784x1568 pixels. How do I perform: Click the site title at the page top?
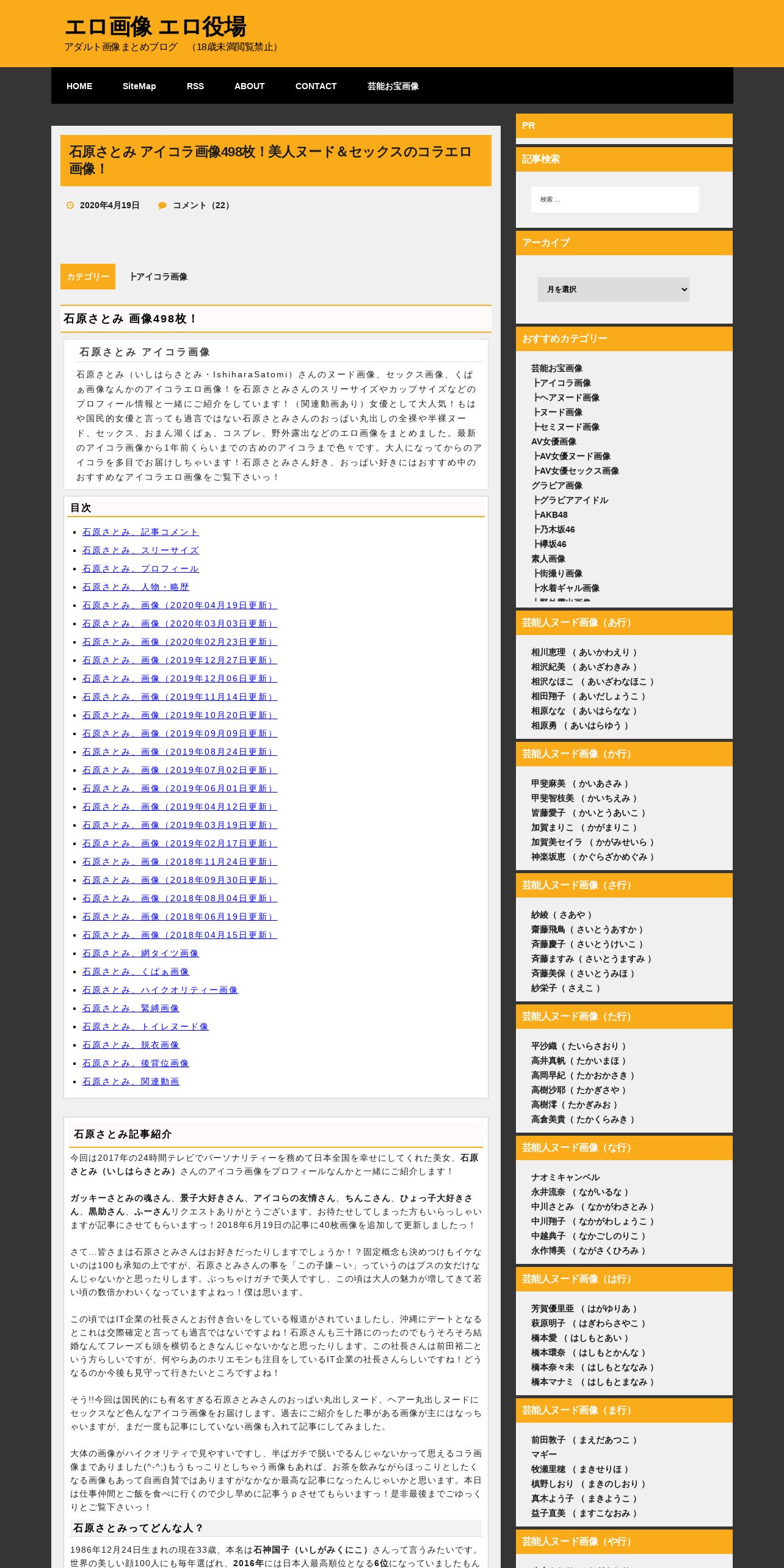click(x=155, y=27)
